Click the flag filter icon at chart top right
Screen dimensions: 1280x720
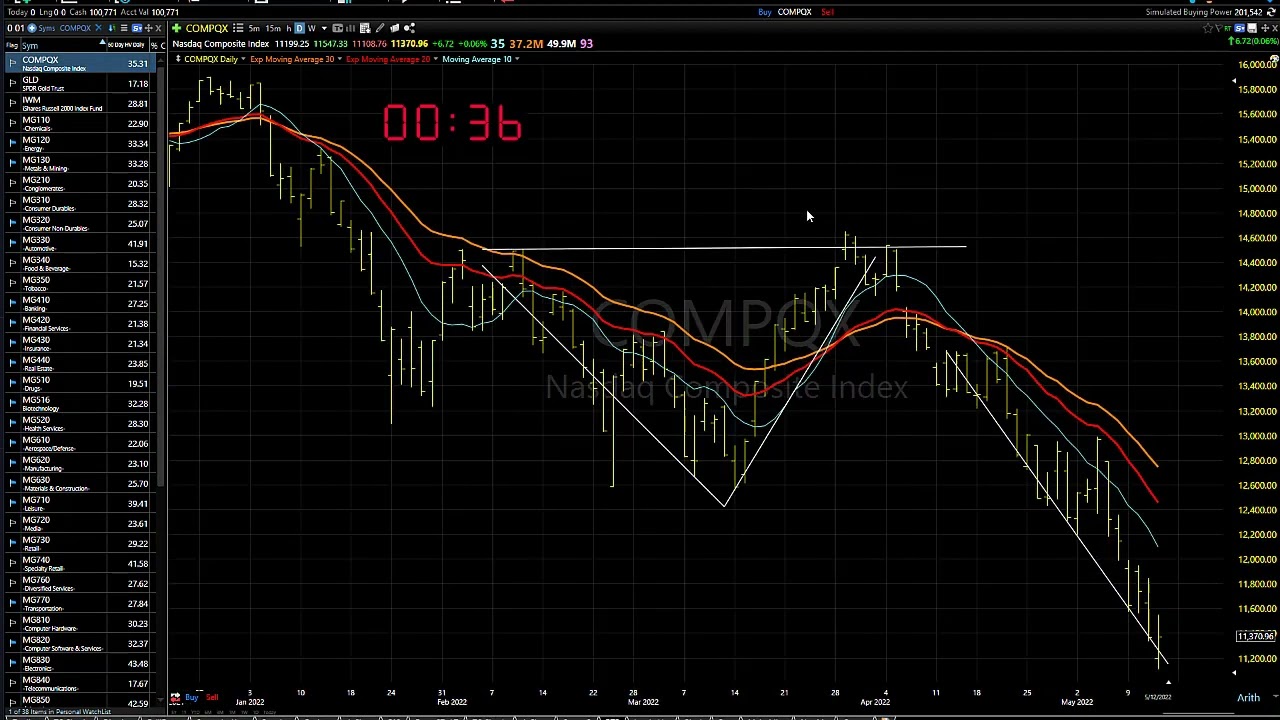click(1219, 28)
